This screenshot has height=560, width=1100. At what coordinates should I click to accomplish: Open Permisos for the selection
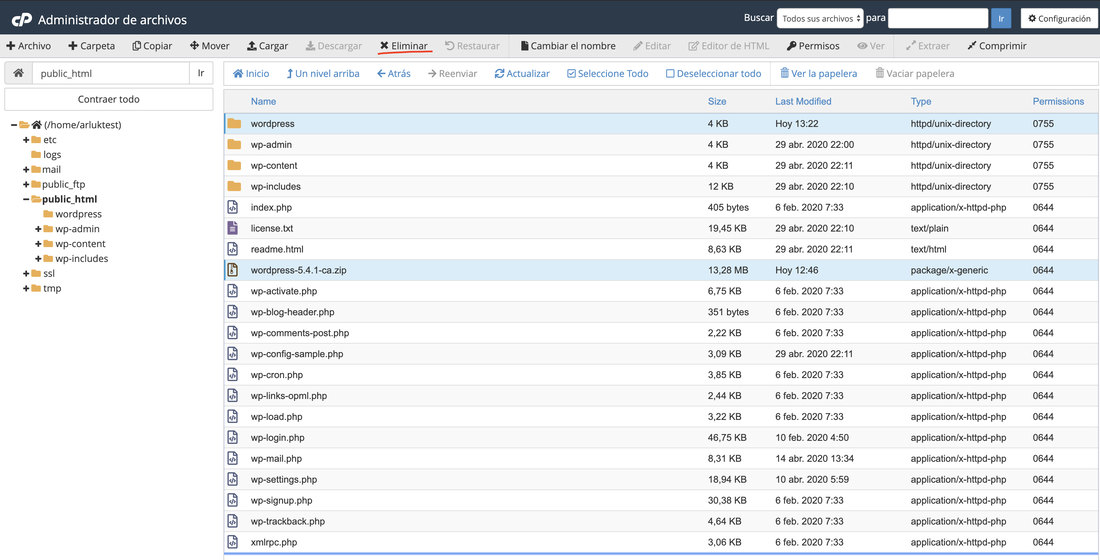[813, 46]
